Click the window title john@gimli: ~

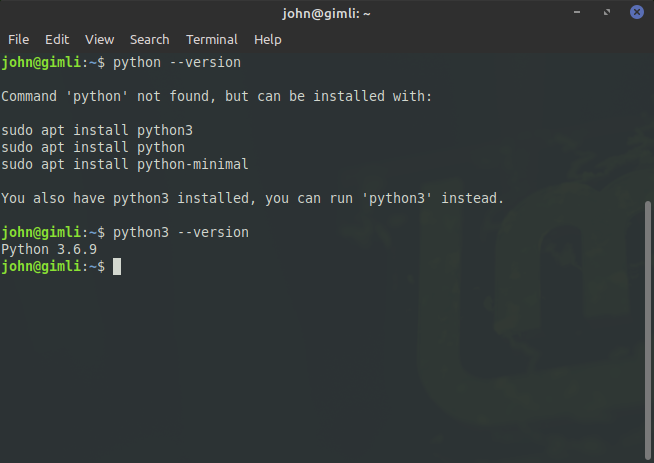pos(326,14)
